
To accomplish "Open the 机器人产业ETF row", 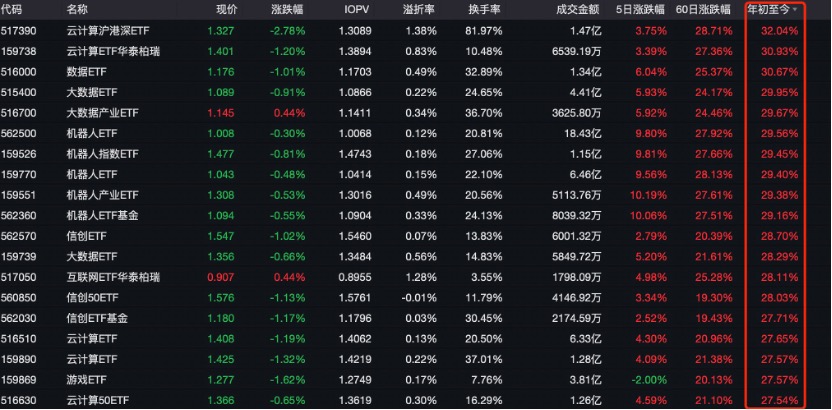I will point(416,195).
